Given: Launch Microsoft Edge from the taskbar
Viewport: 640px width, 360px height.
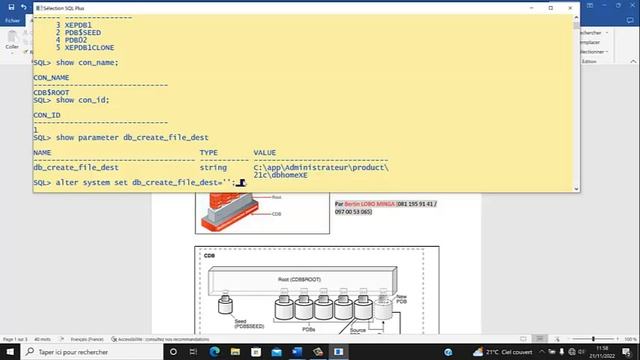Looking at the screenshot, I should point(214,352).
